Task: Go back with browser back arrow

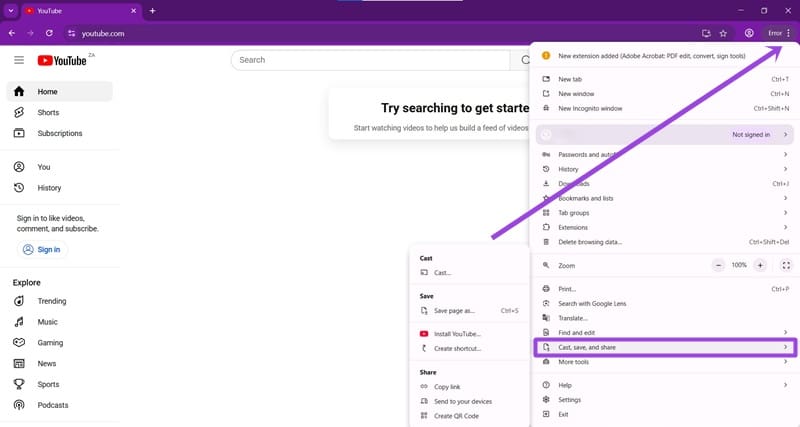Action: pyautogui.click(x=12, y=33)
